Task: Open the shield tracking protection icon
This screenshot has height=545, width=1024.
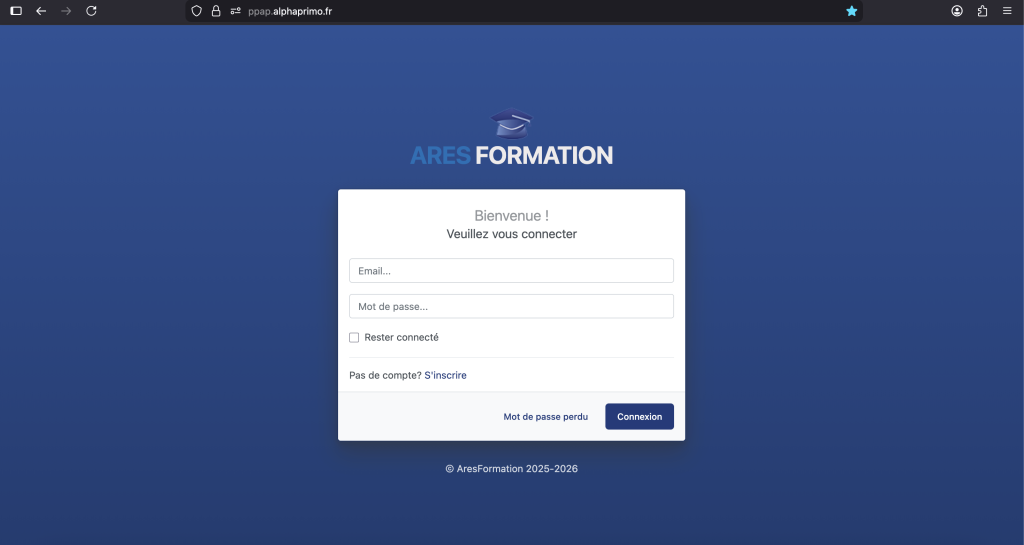Action: [x=197, y=11]
